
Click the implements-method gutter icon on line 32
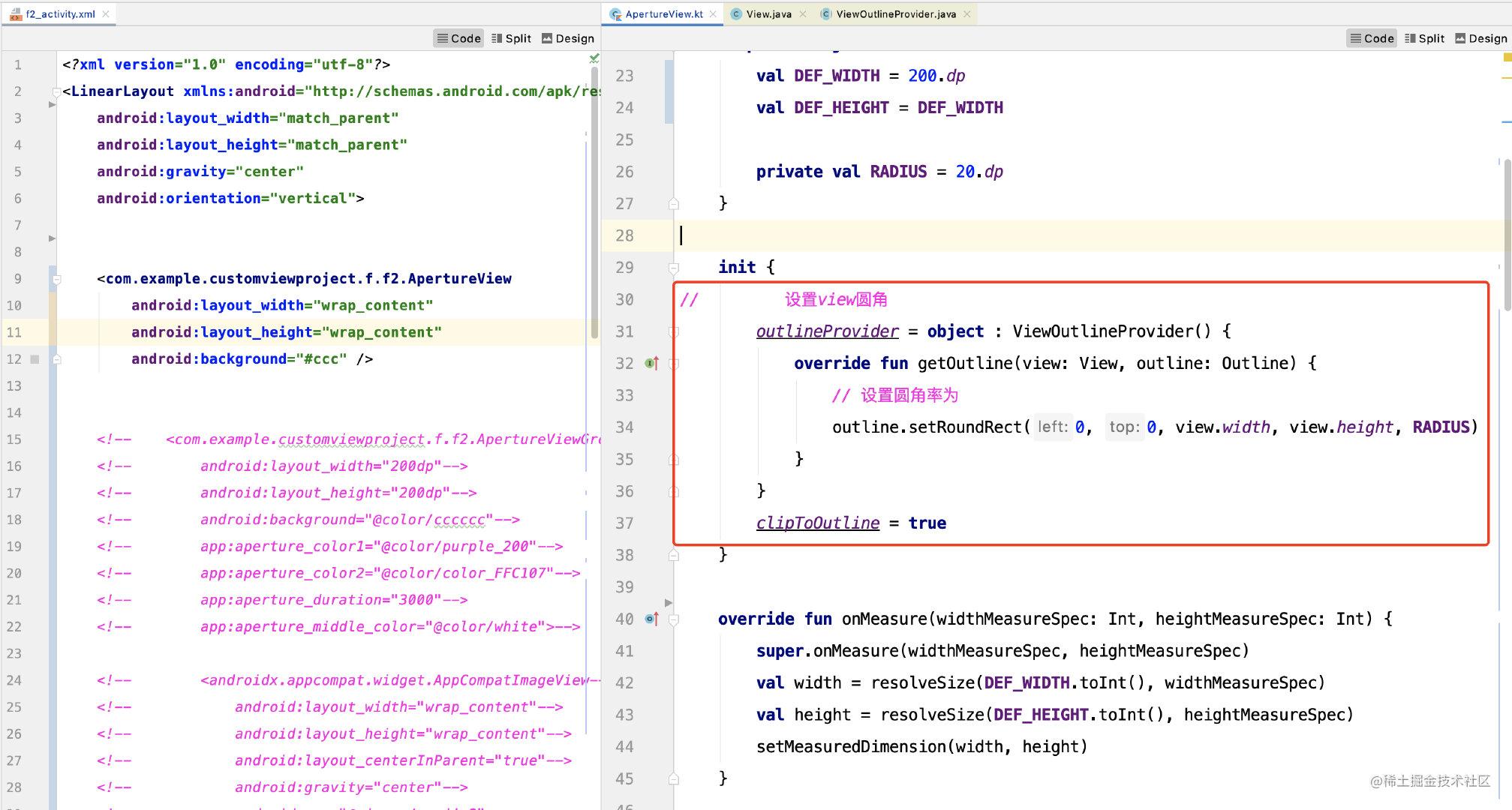[x=652, y=364]
